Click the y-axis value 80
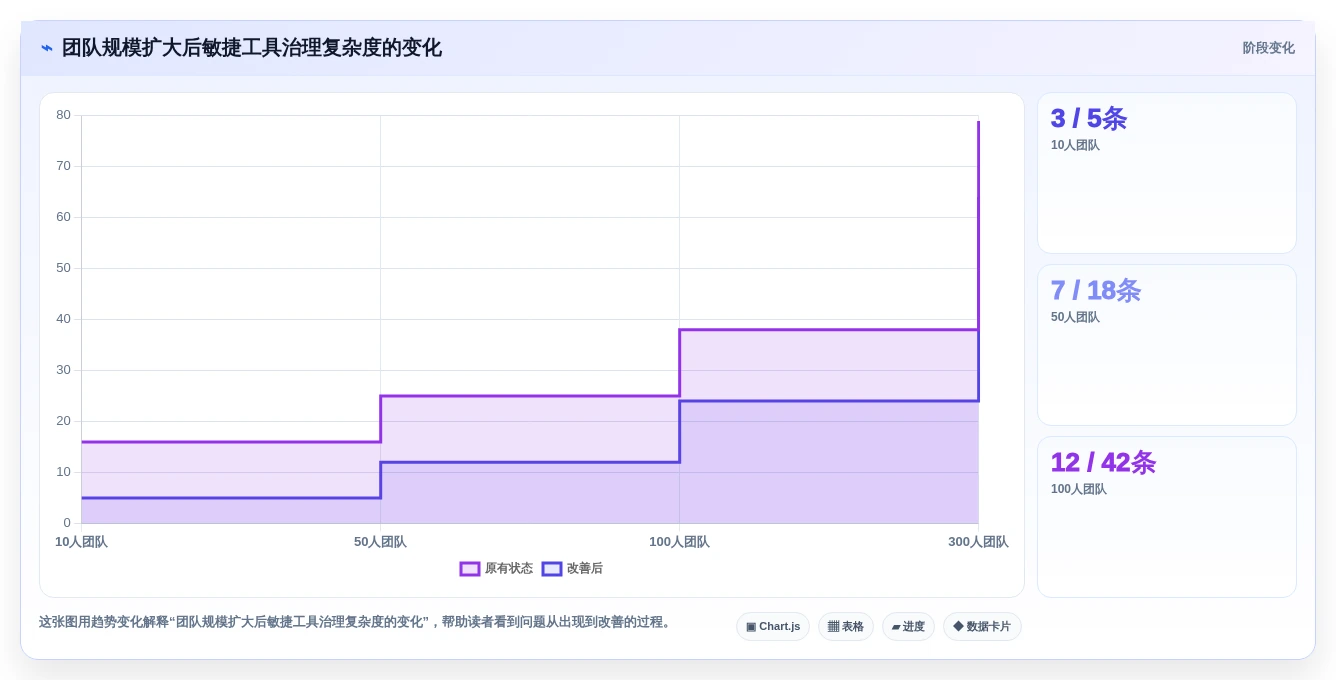Viewport: 1336px width, 680px height. click(63, 115)
